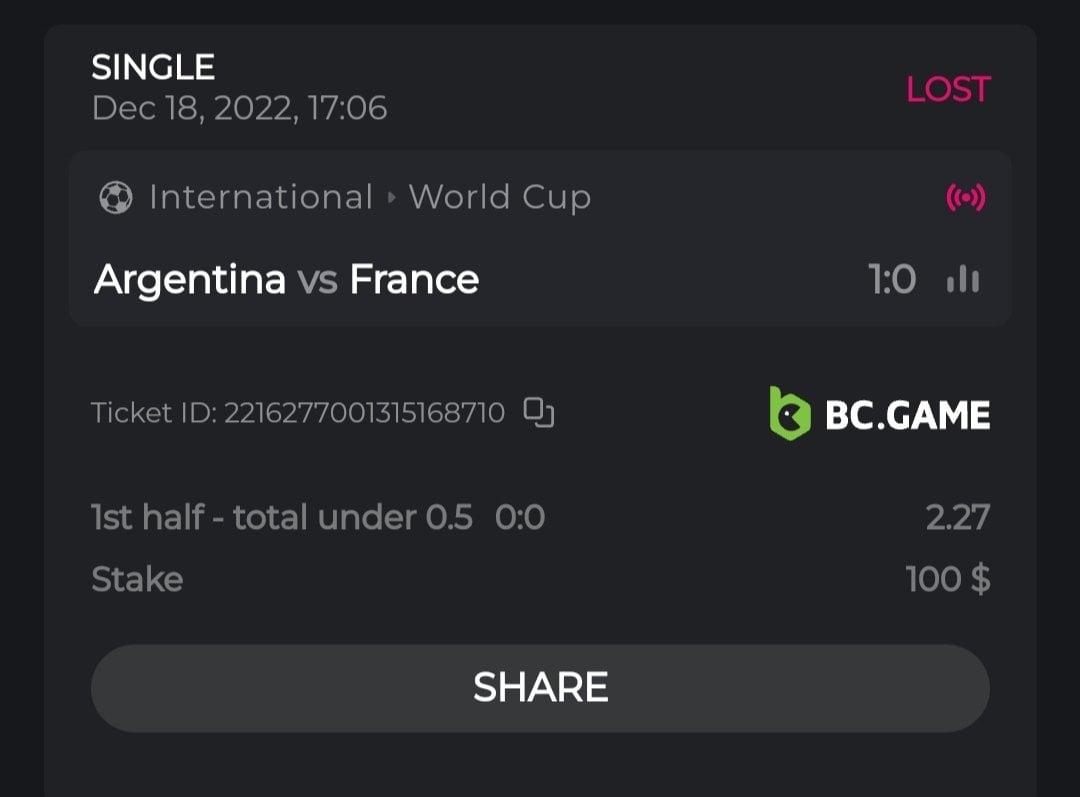Viewport: 1080px width, 797px height.
Task: Open the World Cup tournament link
Action: click(499, 198)
